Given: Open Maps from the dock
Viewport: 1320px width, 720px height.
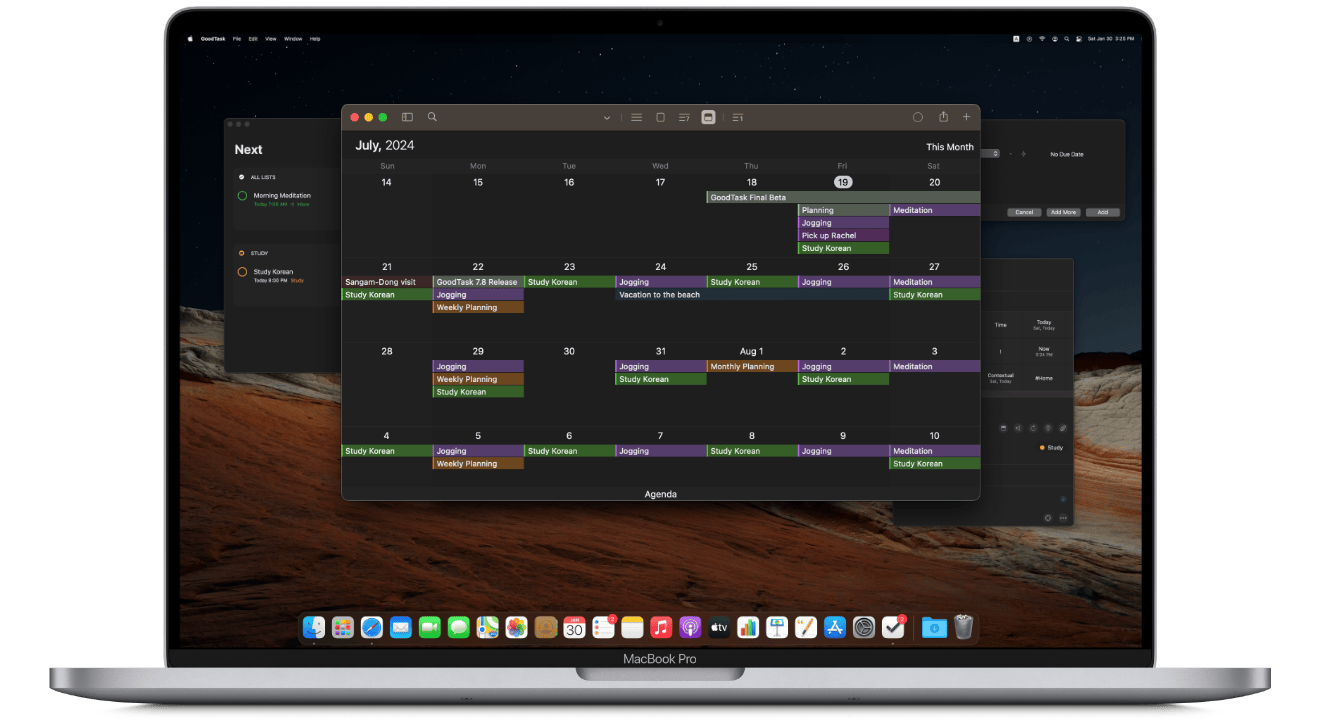Looking at the screenshot, I should click(487, 627).
